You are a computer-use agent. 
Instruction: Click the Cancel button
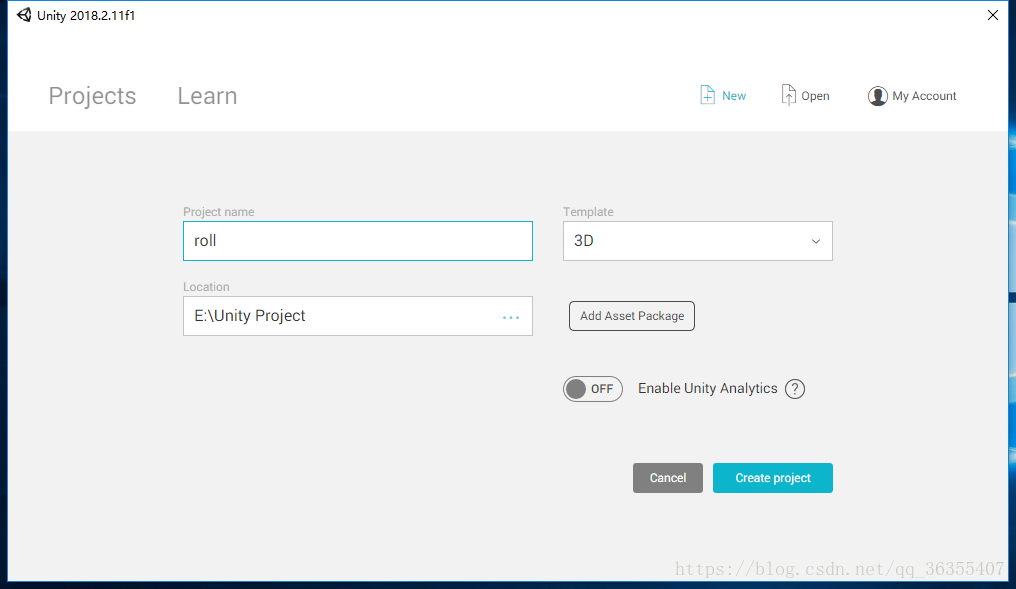pos(667,478)
